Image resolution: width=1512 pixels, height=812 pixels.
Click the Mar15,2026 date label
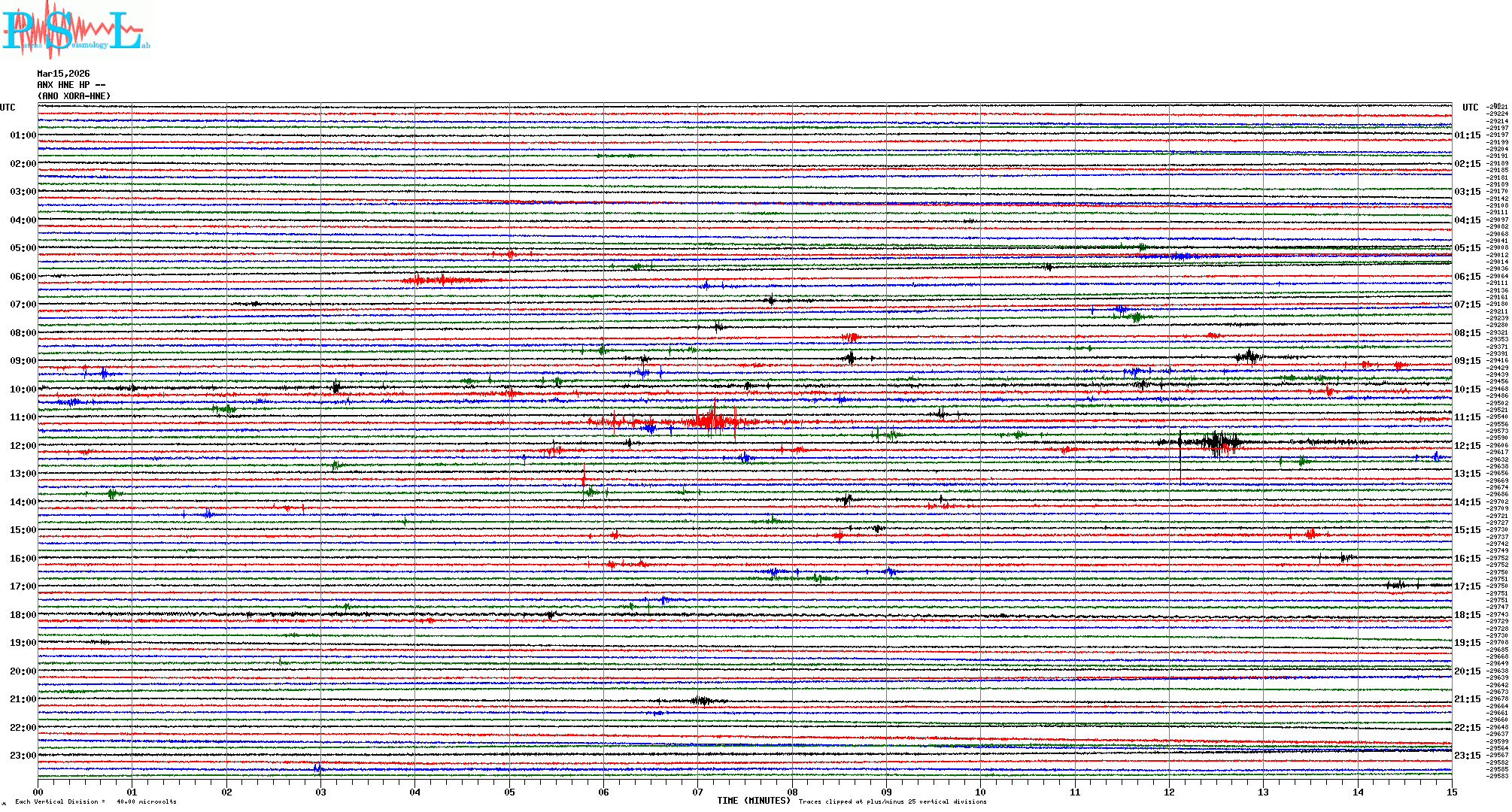(x=63, y=74)
